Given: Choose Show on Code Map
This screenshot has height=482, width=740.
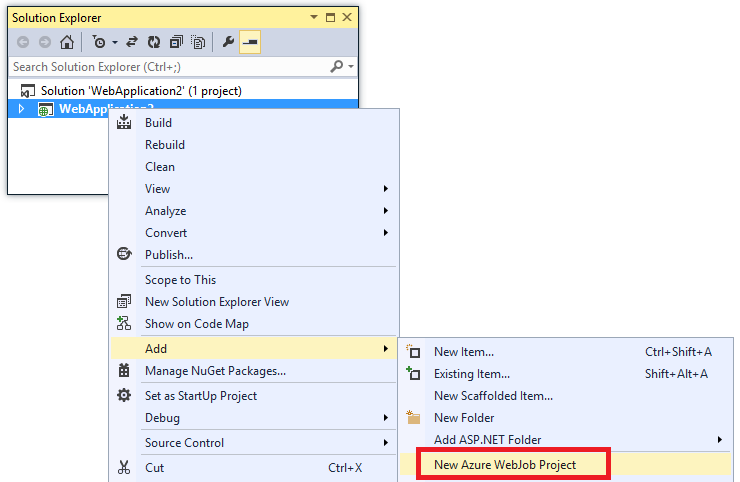Looking at the screenshot, I should click(254, 324).
